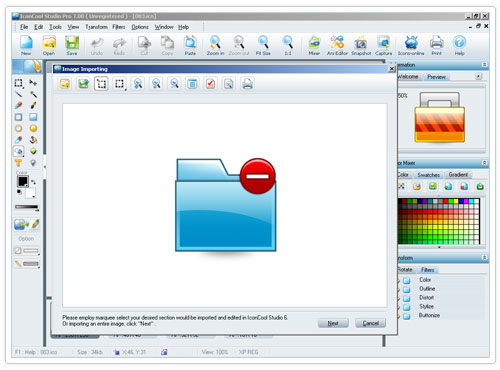Collapse the Color Mixer panel
This screenshot has width=500, height=370.
point(484,163)
